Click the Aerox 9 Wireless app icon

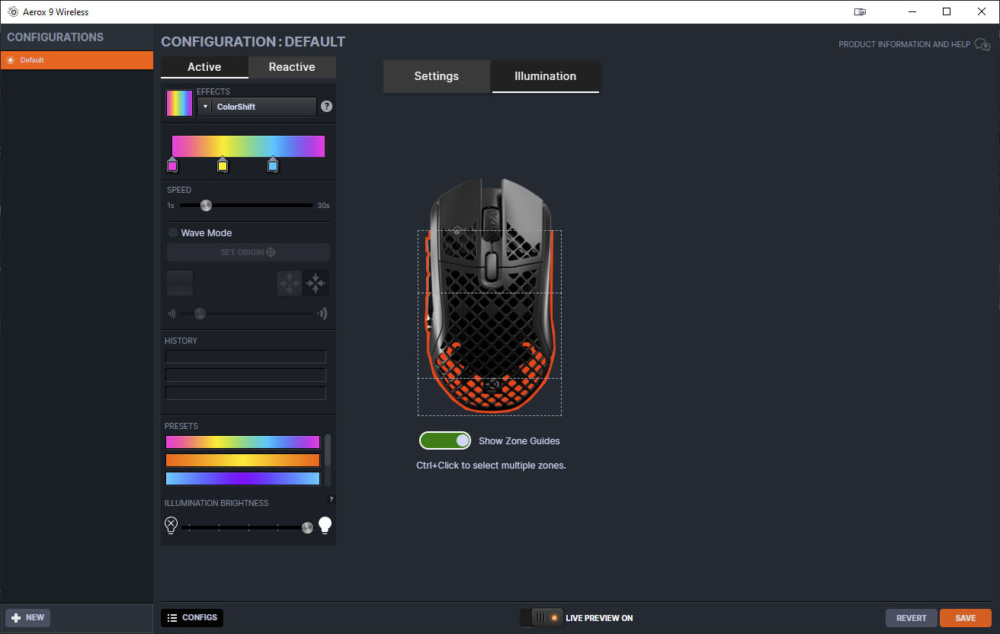tap(13, 11)
